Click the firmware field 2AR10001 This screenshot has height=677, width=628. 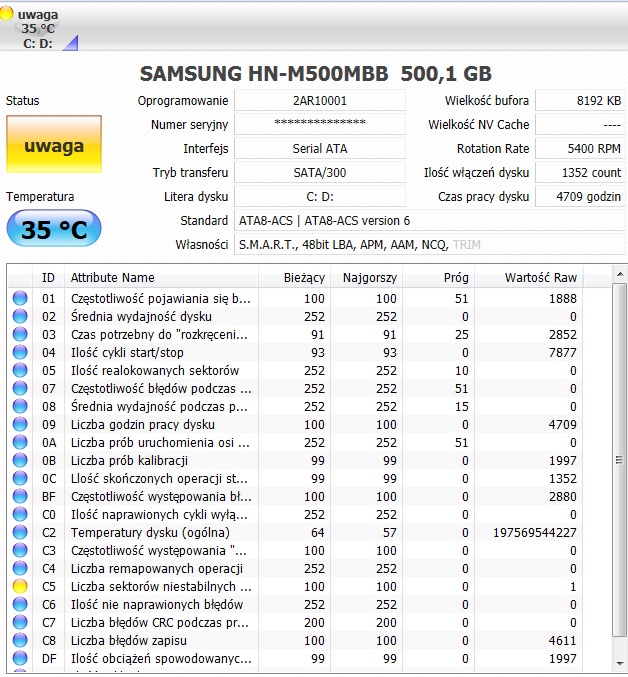tap(320, 101)
